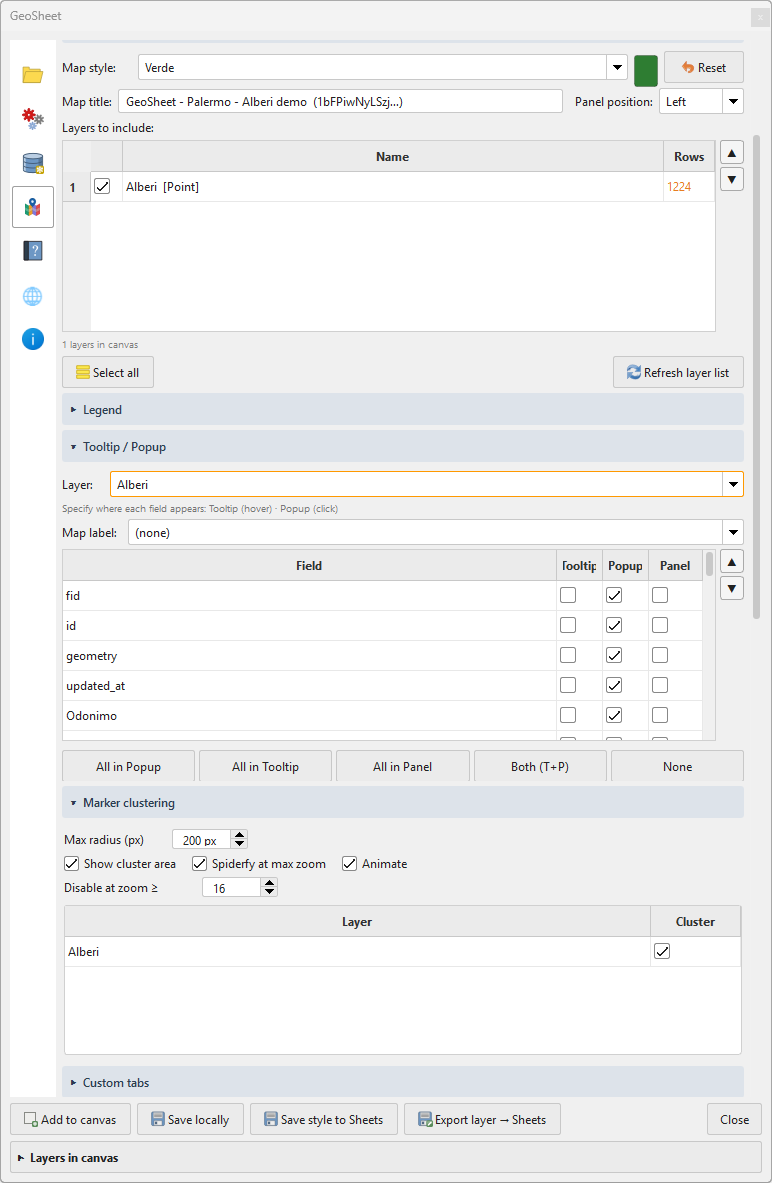
Task: Open the info sidebar icon
Action: point(32,339)
